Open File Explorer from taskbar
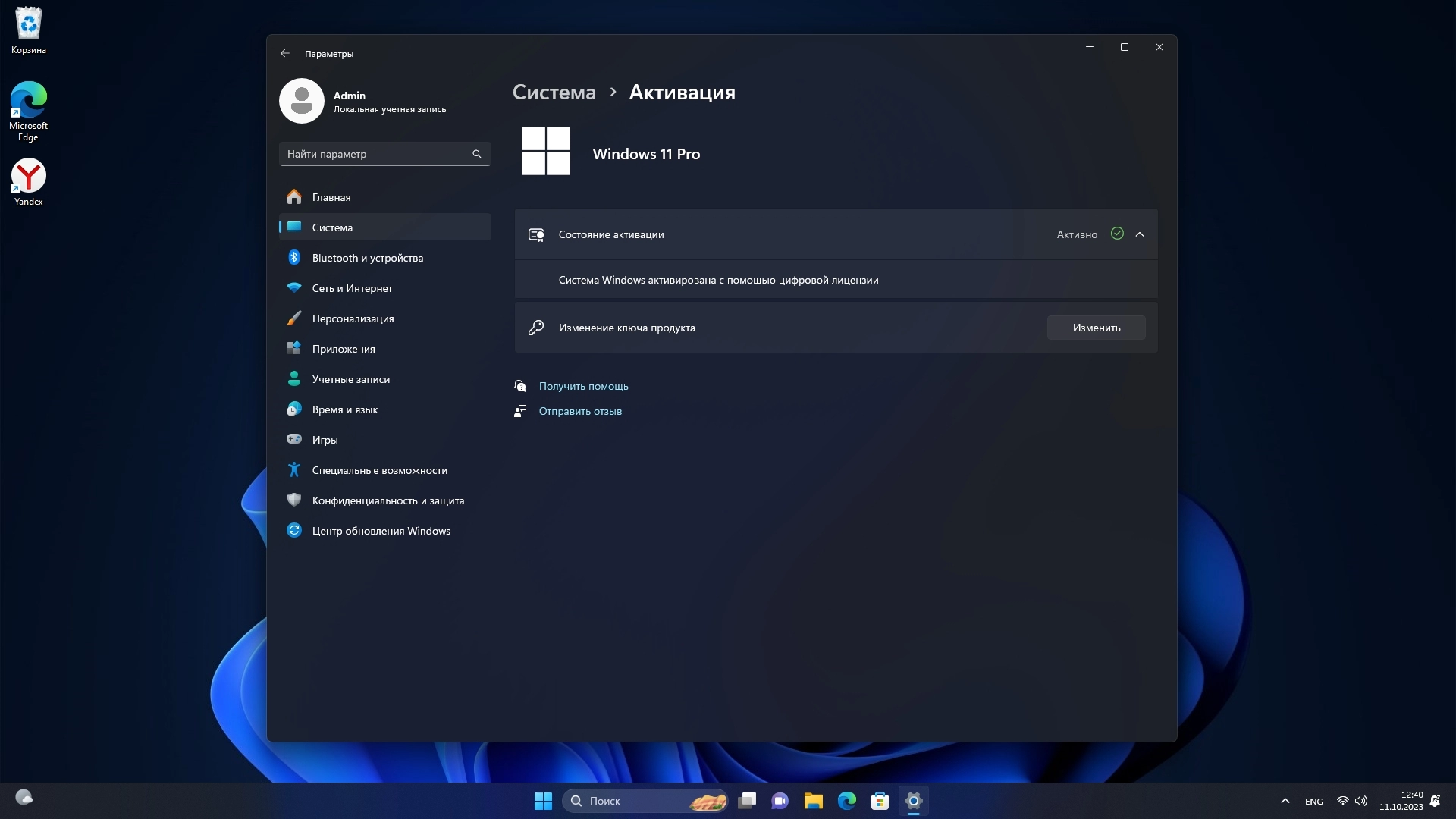 point(813,801)
